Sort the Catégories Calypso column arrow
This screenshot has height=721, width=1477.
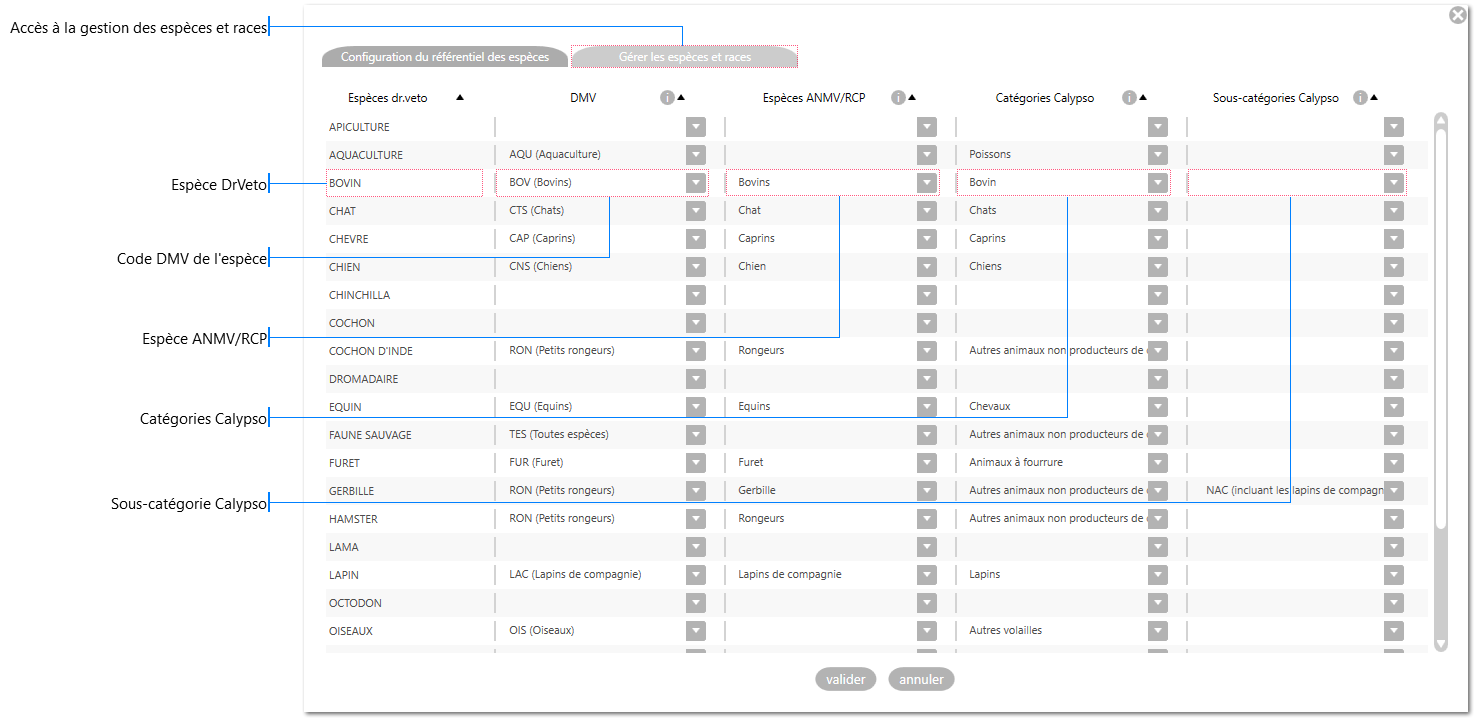tap(1143, 98)
